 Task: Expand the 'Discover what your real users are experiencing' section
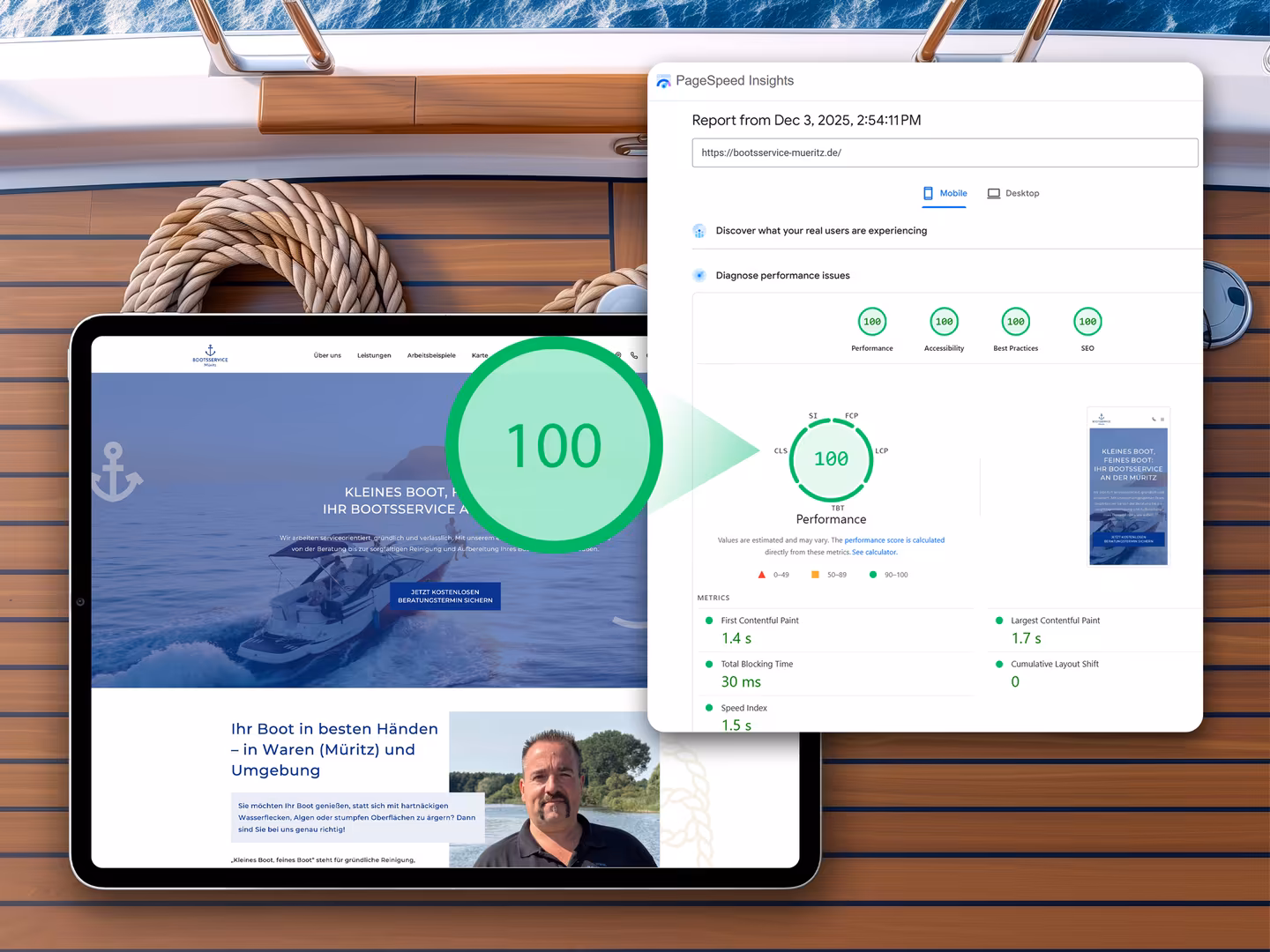coord(820,231)
